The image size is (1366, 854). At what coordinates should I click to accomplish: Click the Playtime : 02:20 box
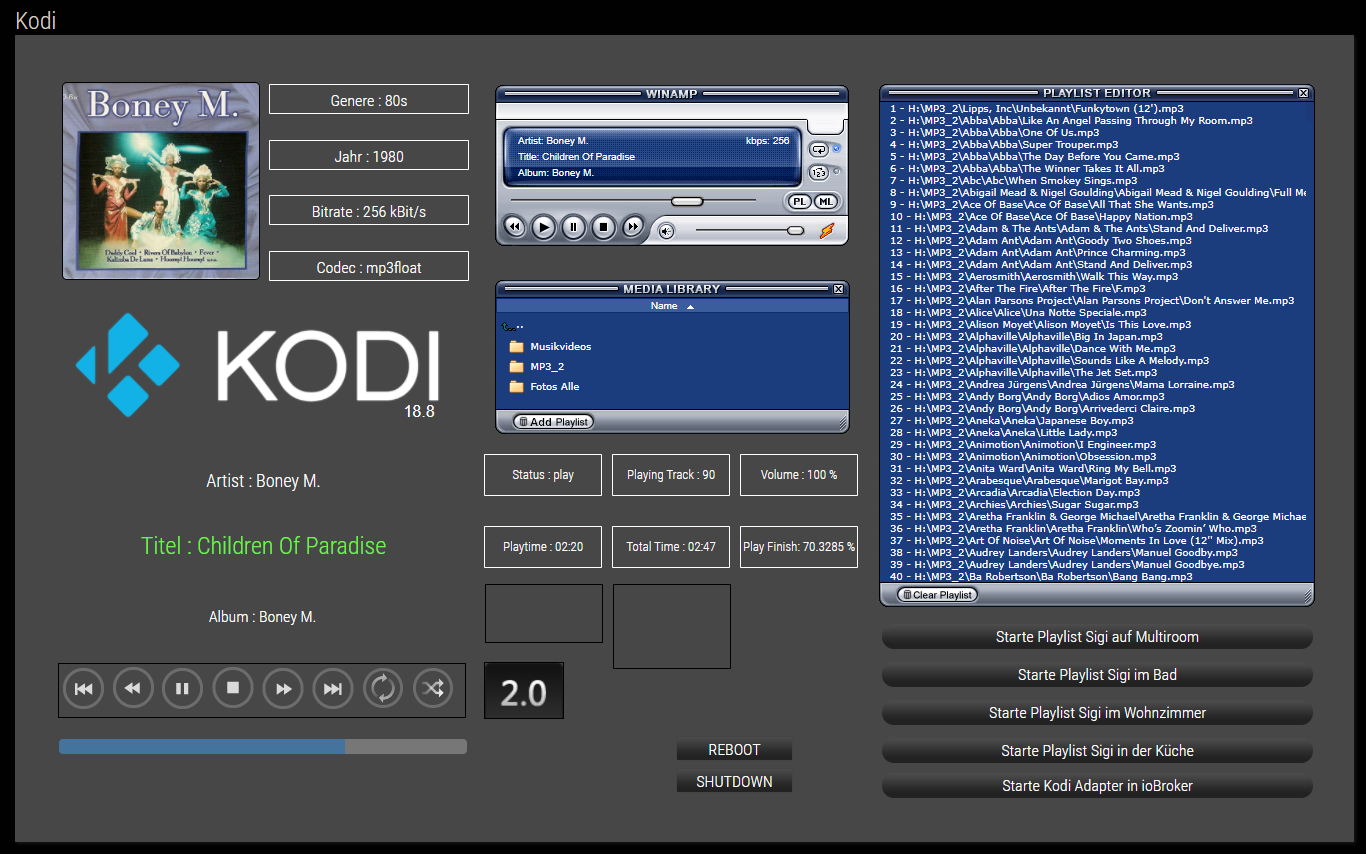pyautogui.click(x=543, y=547)
